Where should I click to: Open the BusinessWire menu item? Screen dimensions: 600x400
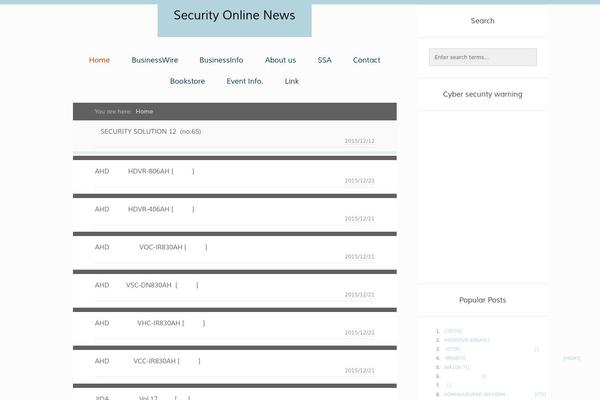pos(155,60)
